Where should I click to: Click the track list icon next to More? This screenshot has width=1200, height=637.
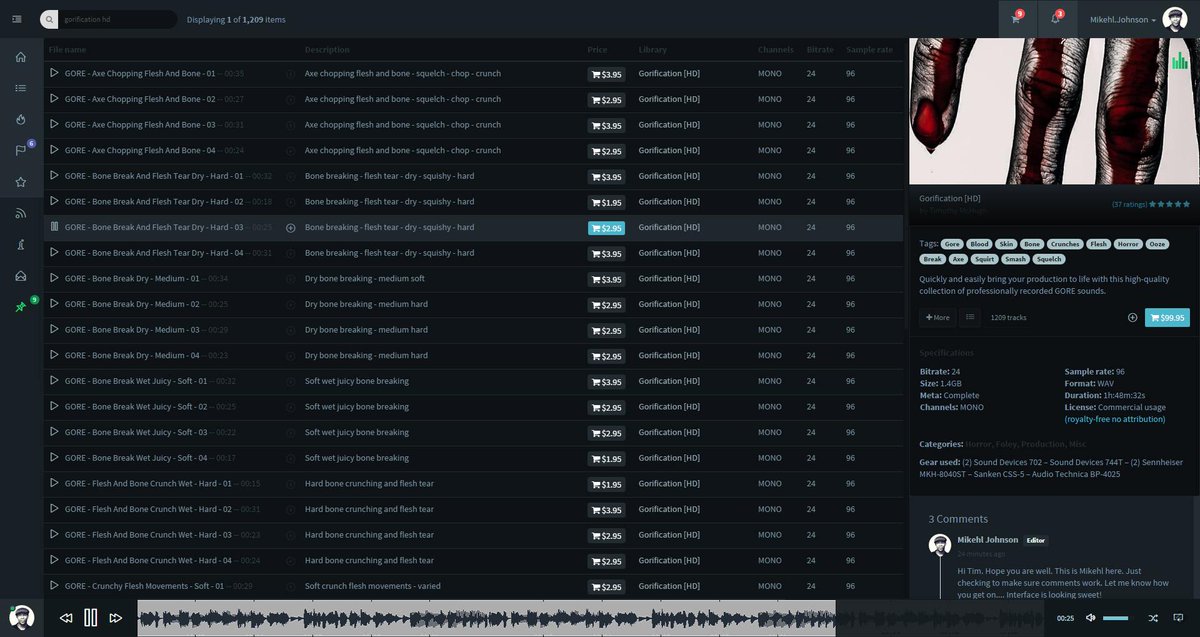(x=969, y=318)
